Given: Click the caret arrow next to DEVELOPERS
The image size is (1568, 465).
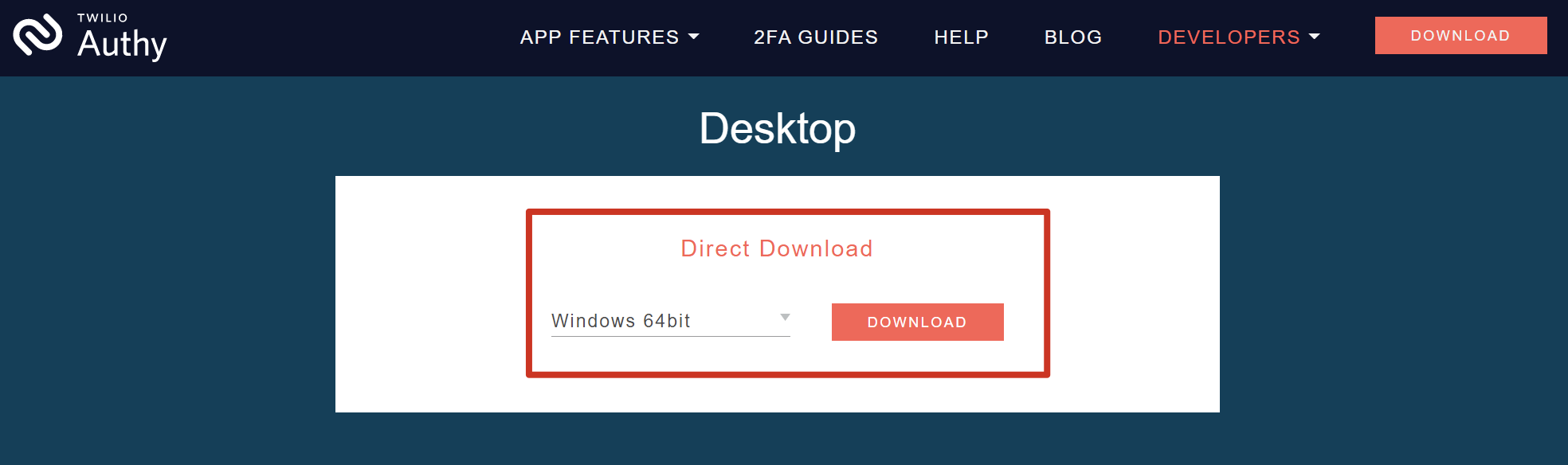Looking at the screenshot, I should pos(1315,37).
